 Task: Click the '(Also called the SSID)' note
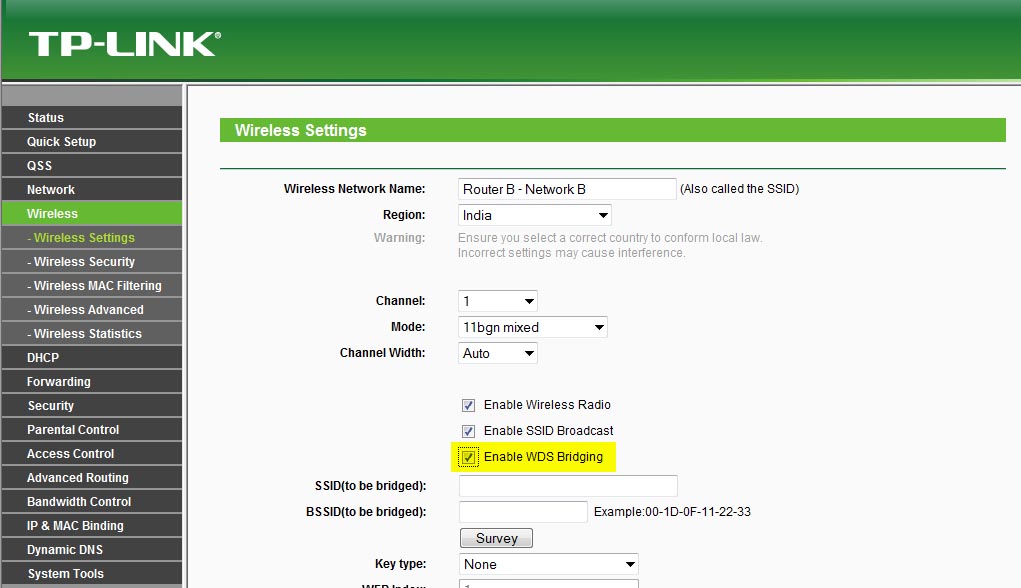point(739,189)
